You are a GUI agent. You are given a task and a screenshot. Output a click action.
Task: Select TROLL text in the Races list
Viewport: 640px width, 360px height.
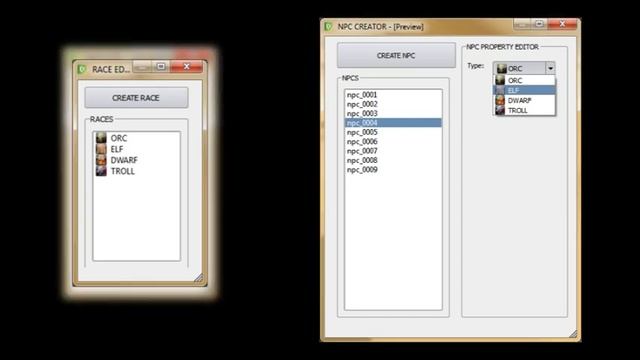click(x=122, y=171)
